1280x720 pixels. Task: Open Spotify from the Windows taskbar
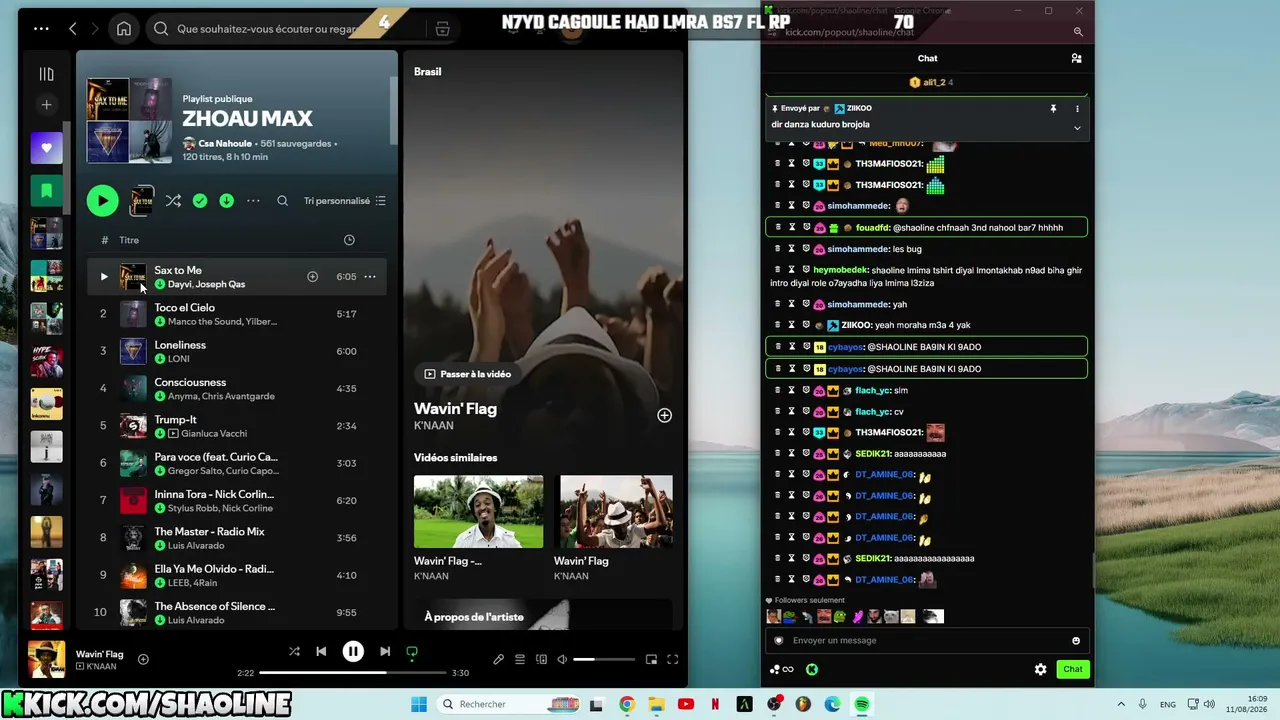coord(862,704)
